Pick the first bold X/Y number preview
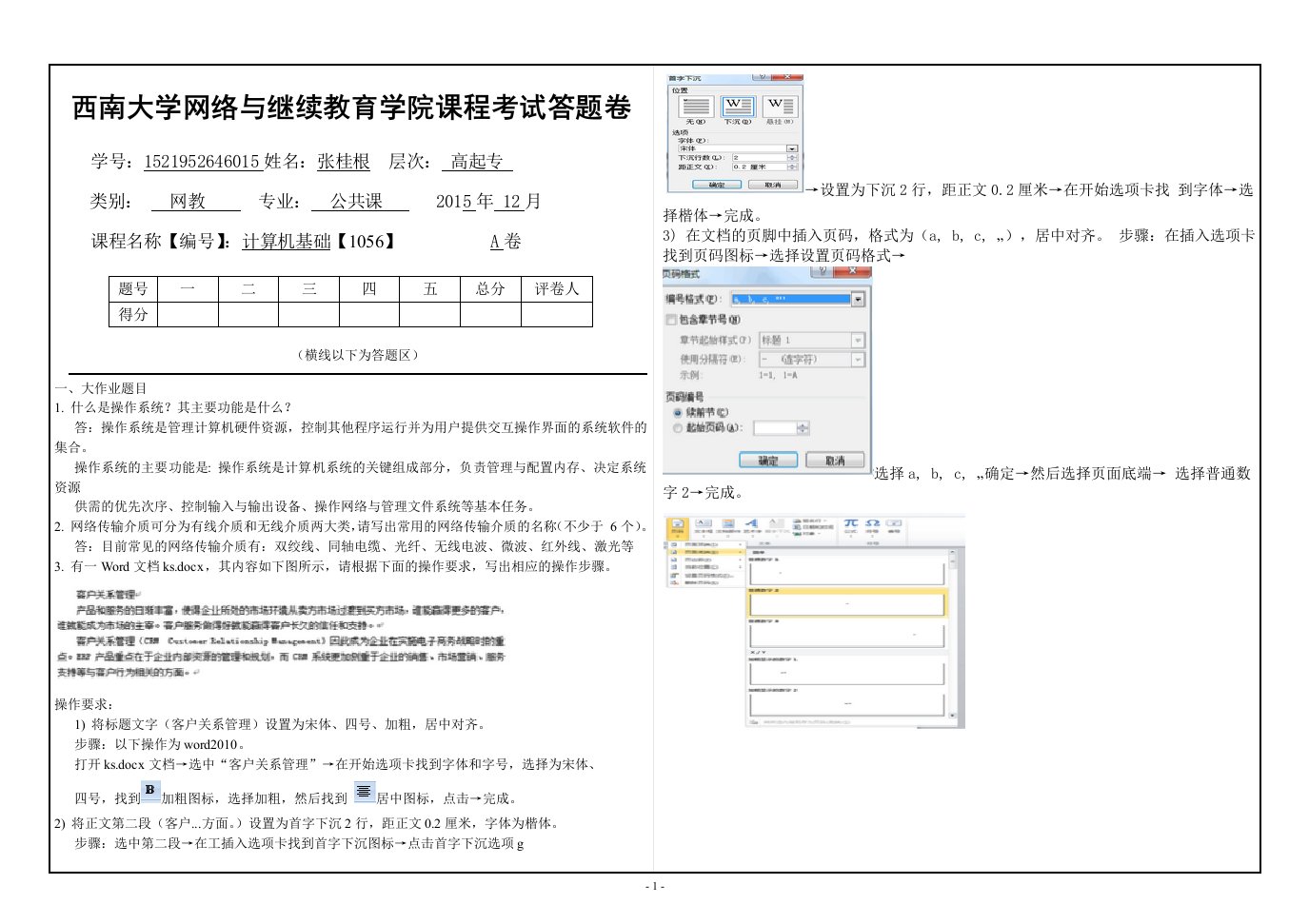 (847, 675)
